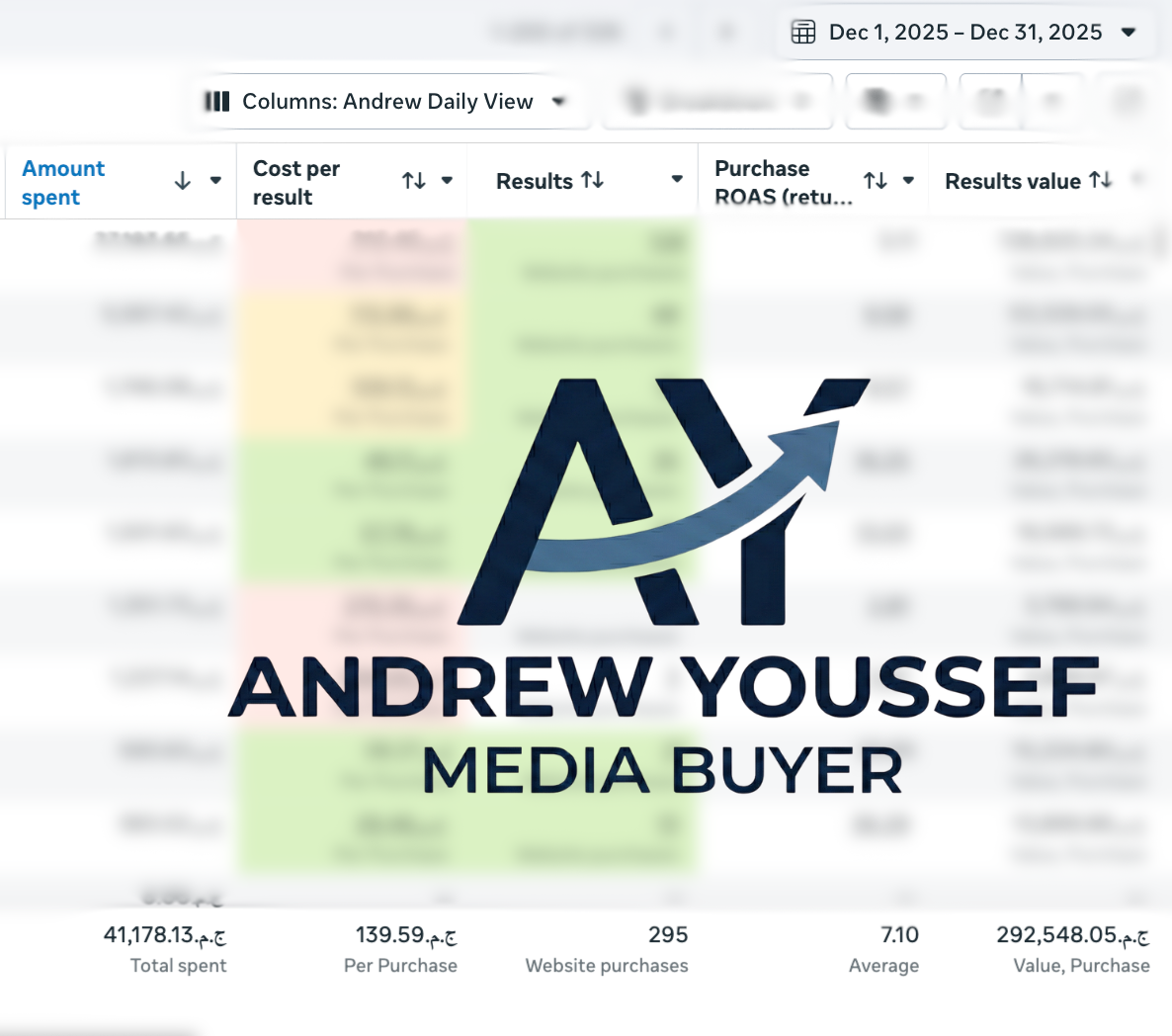Click the 139.59 Per Purchase total
Viewport: 1172px width, 1036px height.
tap(406, 935)
